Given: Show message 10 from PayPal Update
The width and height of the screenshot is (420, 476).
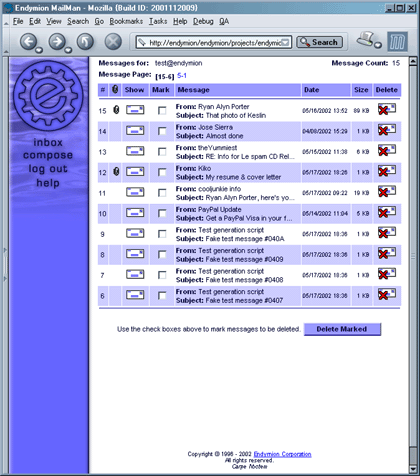Looking at the screenshot, I should (135, 213).
